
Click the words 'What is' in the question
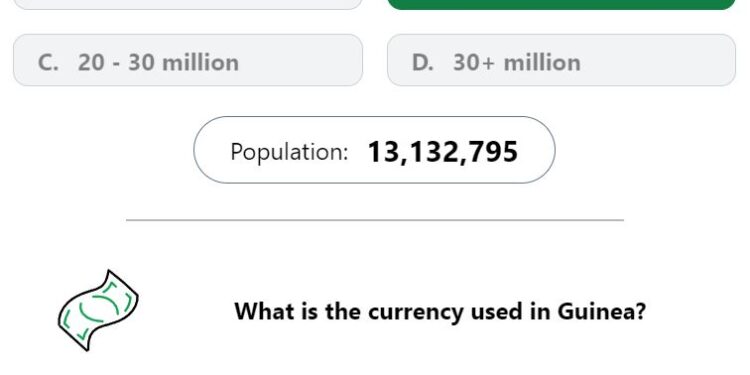[x=276, y=311]
